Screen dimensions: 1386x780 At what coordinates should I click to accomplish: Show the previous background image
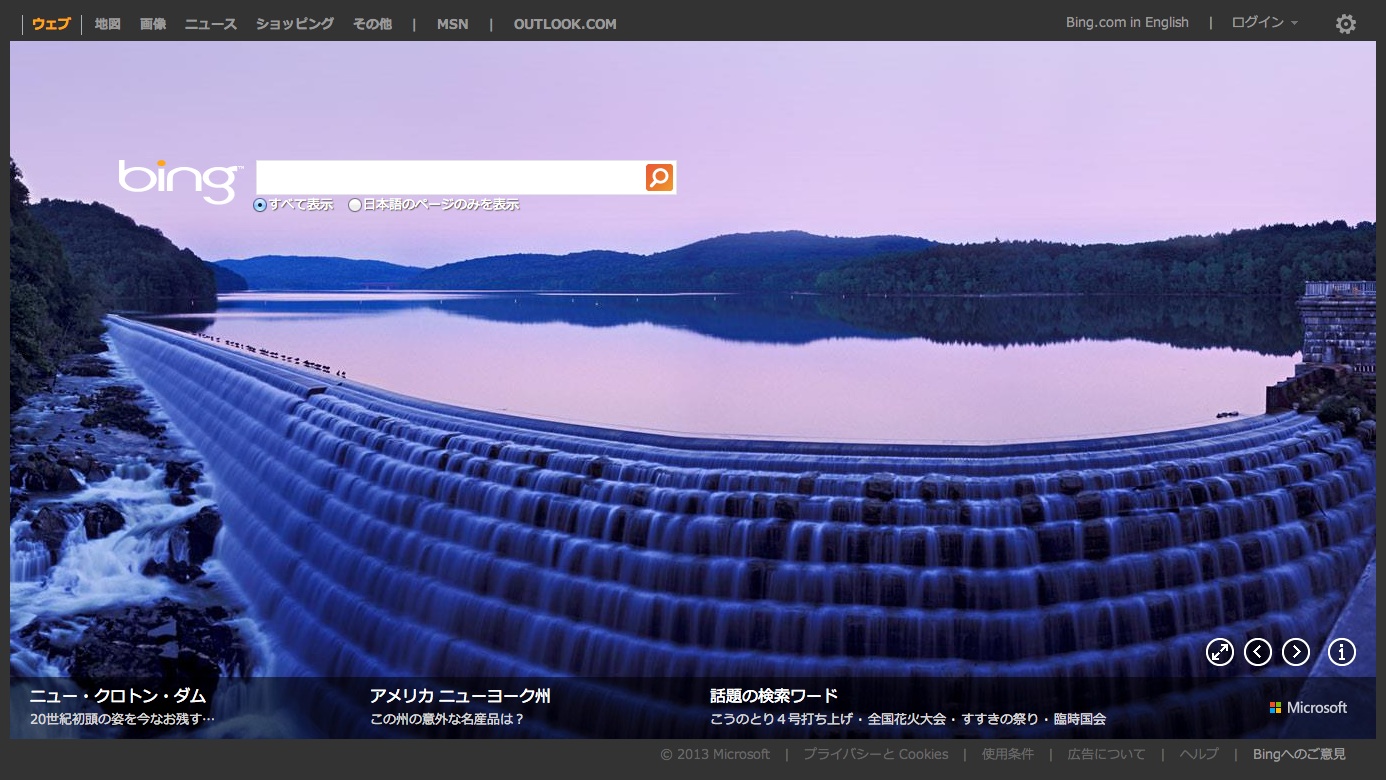[1258, 652]
